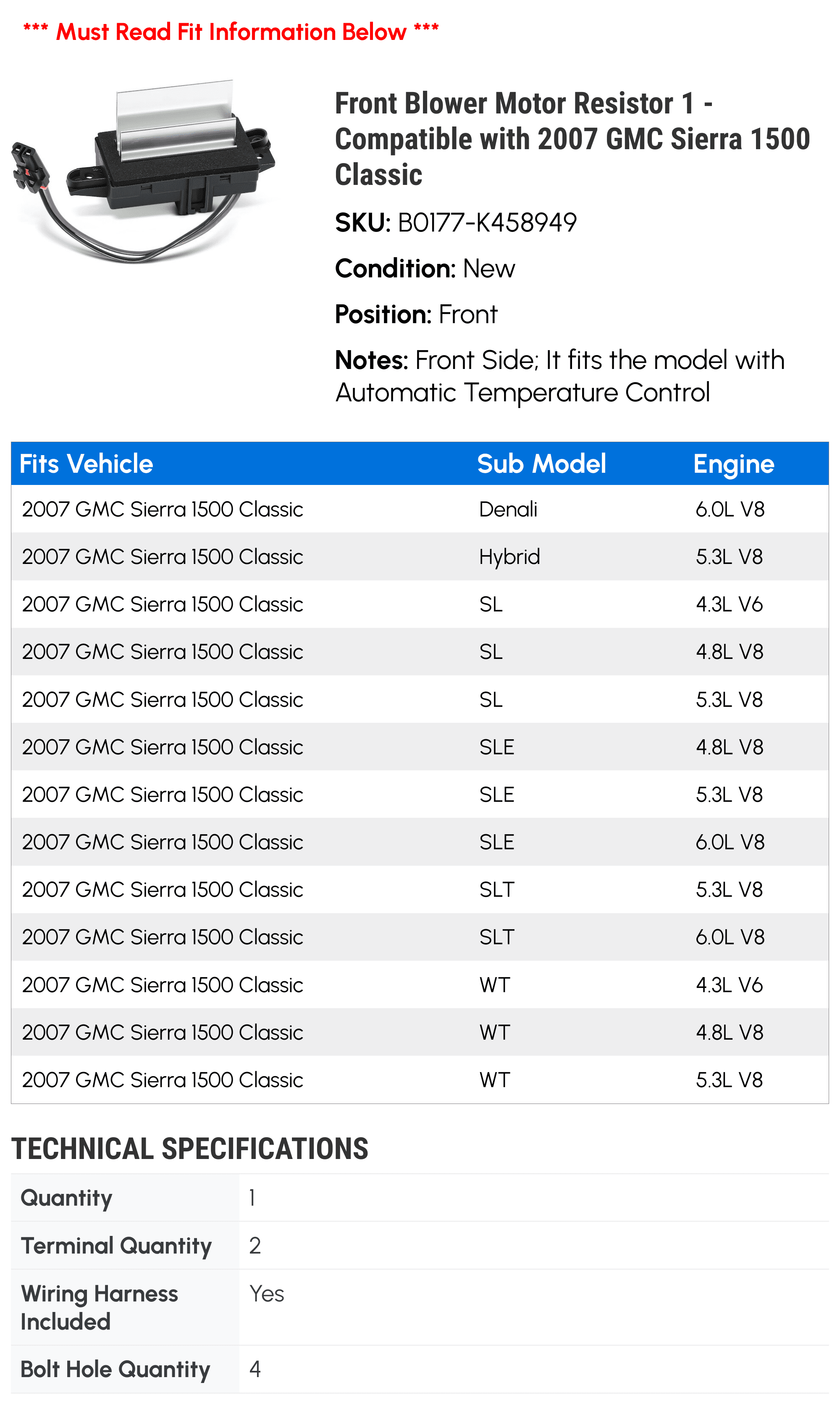Screen dimensions: 840x1404
Task: Click the Wiring Harness Included label
Action: 99,1308
